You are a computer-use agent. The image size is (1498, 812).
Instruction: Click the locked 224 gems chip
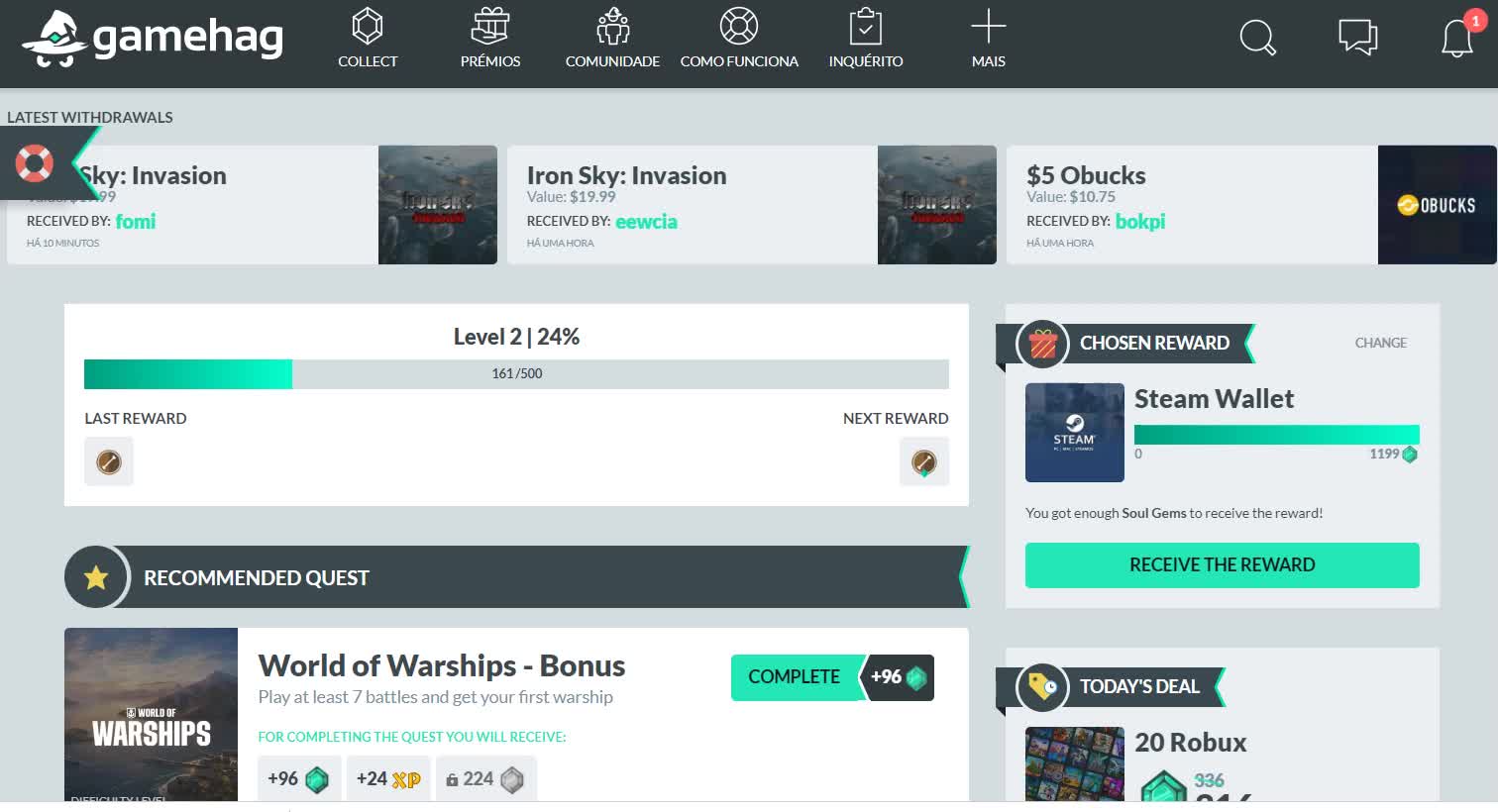click(x=486, y=779)
